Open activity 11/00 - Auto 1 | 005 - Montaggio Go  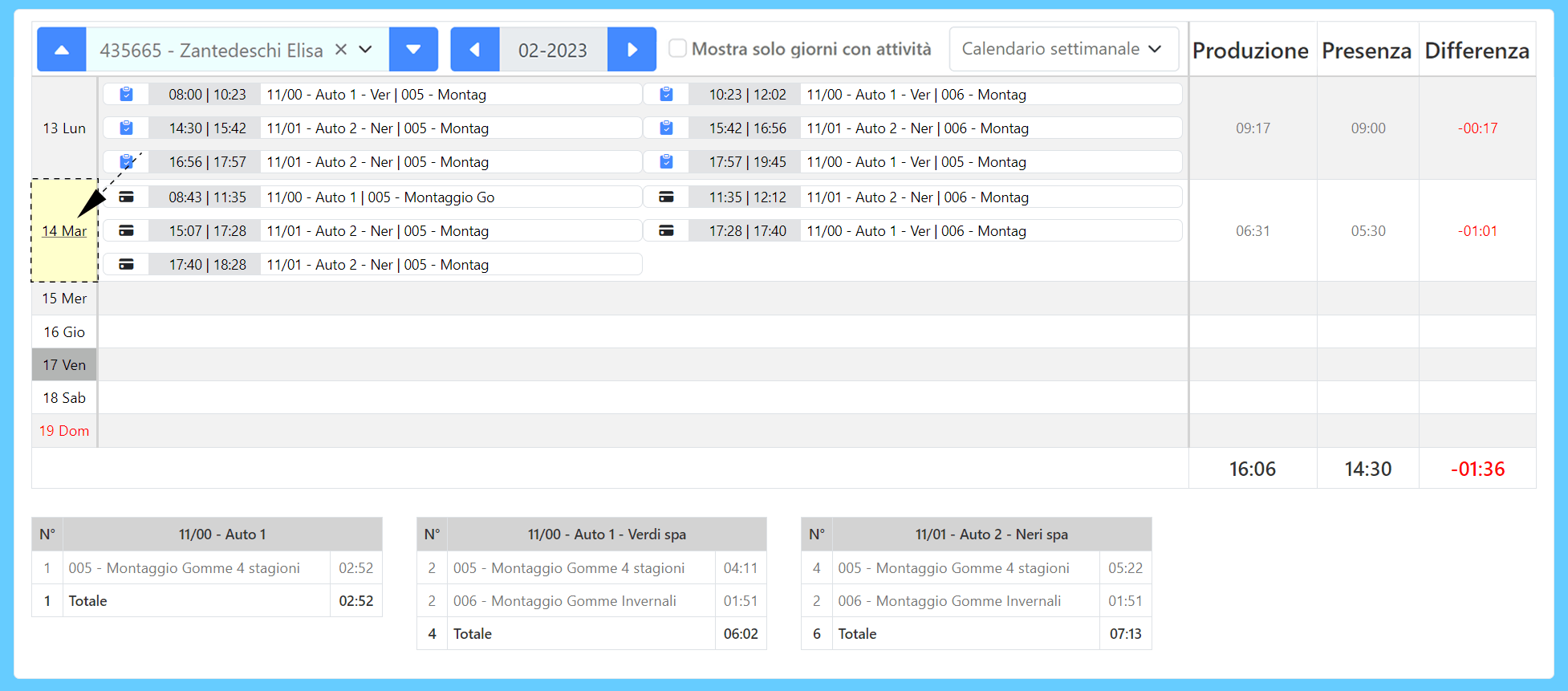click(380, 197)
